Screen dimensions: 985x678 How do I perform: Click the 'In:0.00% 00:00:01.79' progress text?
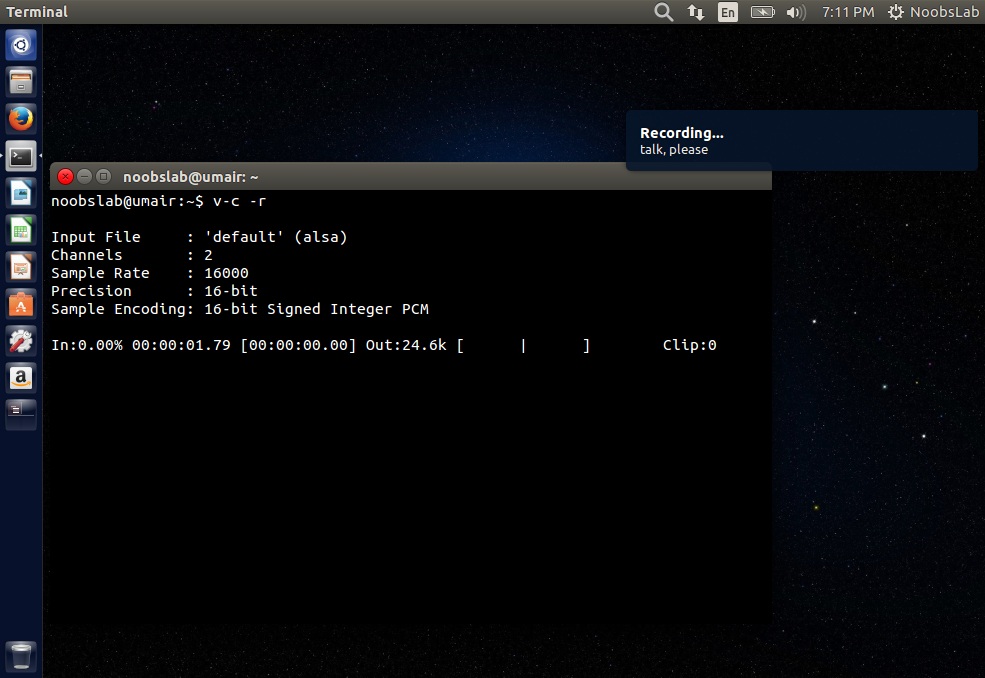point(141,345)
